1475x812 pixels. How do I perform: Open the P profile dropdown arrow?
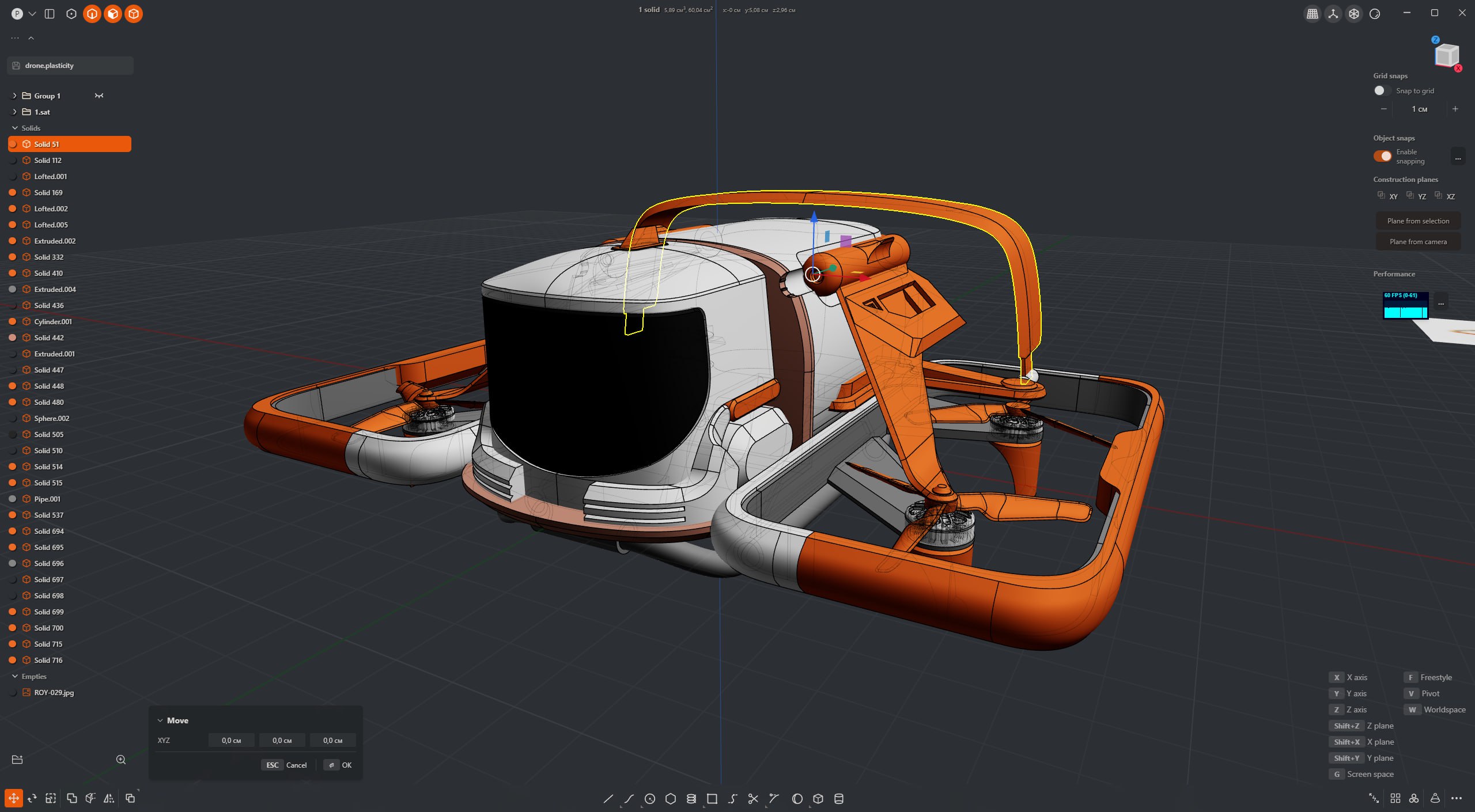coord(32,14)
